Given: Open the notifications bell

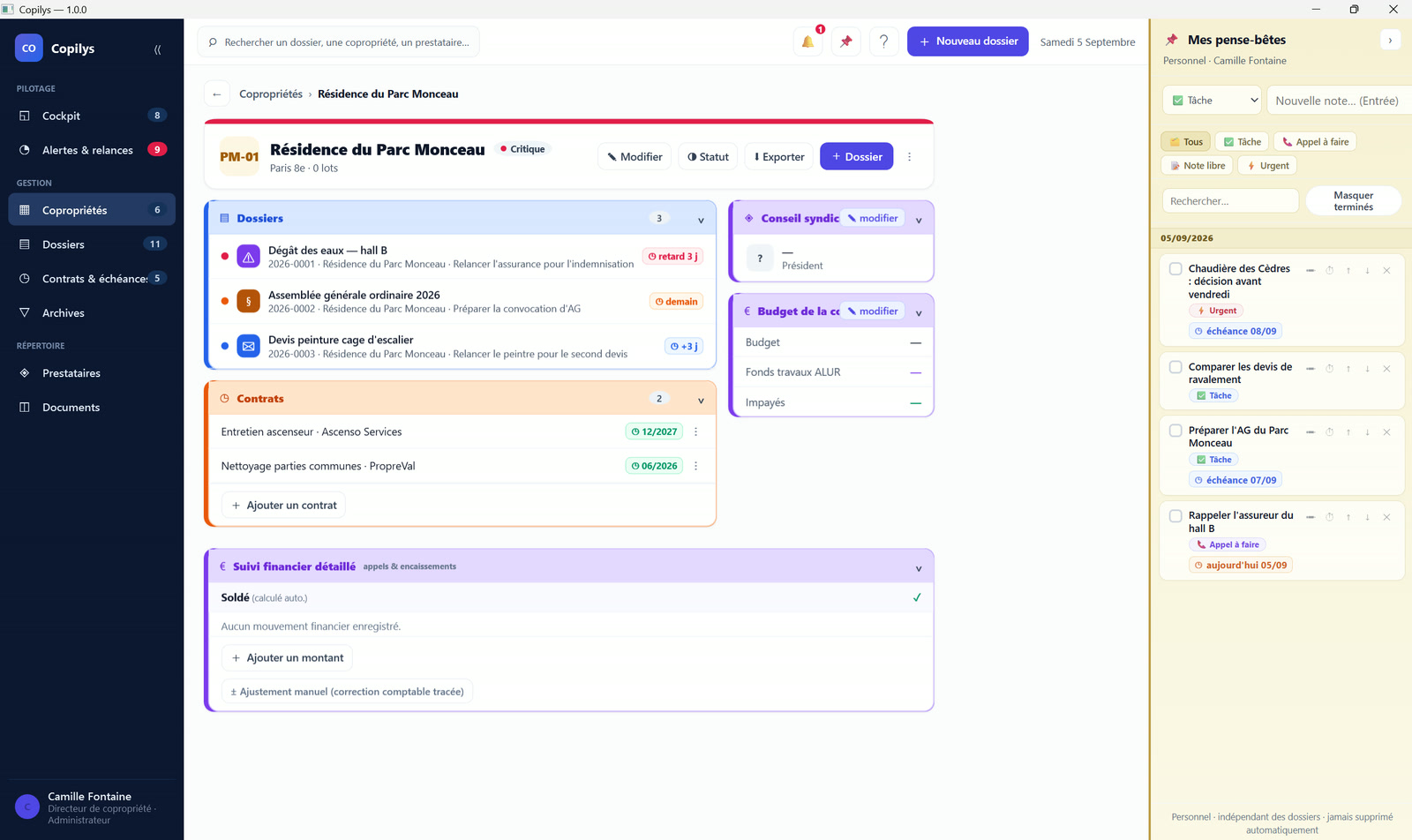Looking at the screenshot, I should coord(807,41).
